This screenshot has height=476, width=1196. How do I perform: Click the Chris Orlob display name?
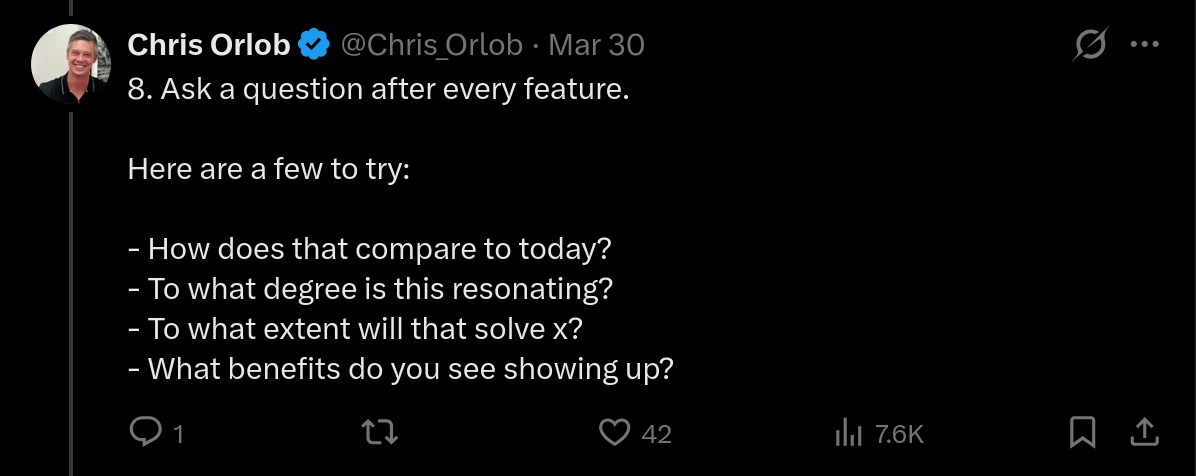point(209,45)
